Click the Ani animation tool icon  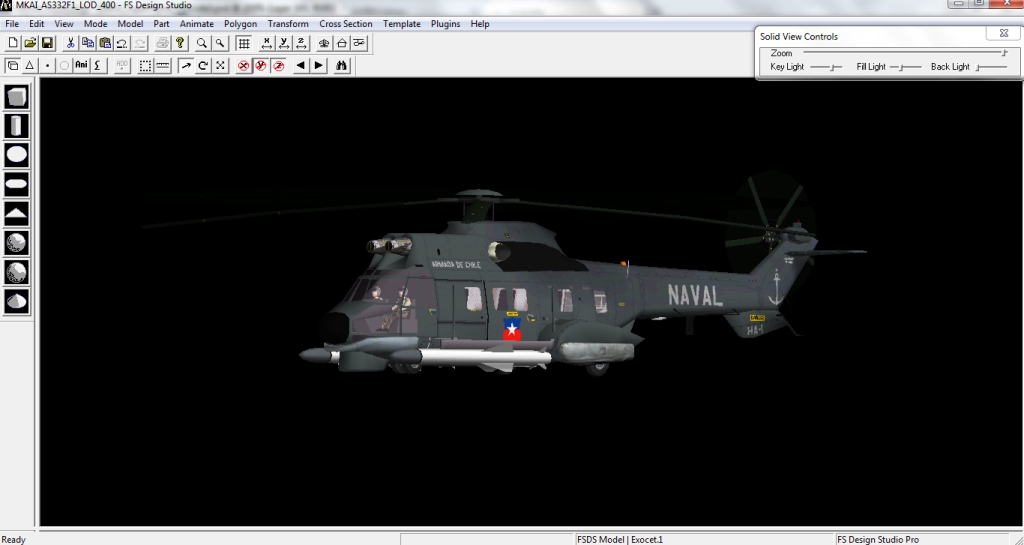(x=82, y=66)
